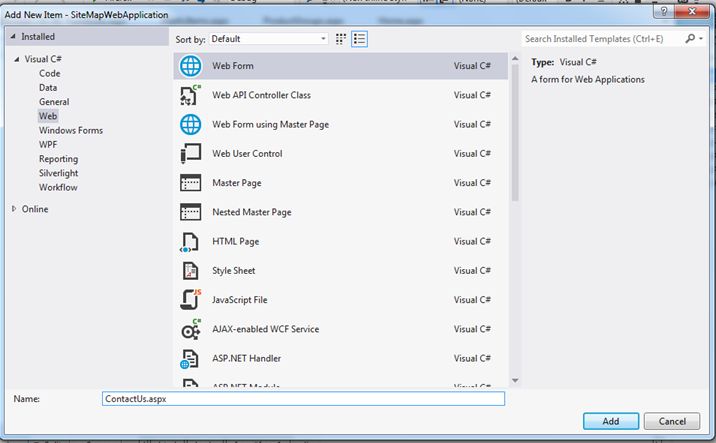Click the AJAX-enabled WCF Service icon
Screen dimensions: 716x443
pos(190,329)
